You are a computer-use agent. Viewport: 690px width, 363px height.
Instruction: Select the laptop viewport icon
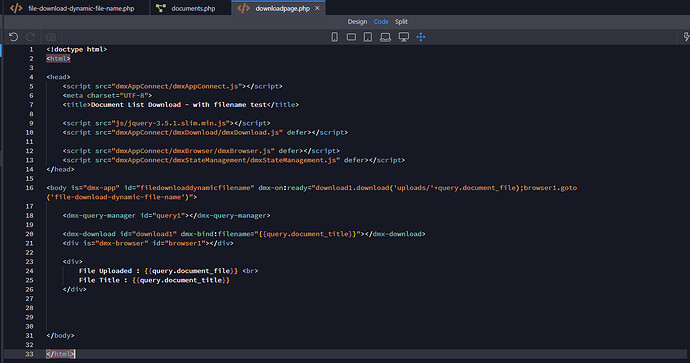(x=385, y=37)
